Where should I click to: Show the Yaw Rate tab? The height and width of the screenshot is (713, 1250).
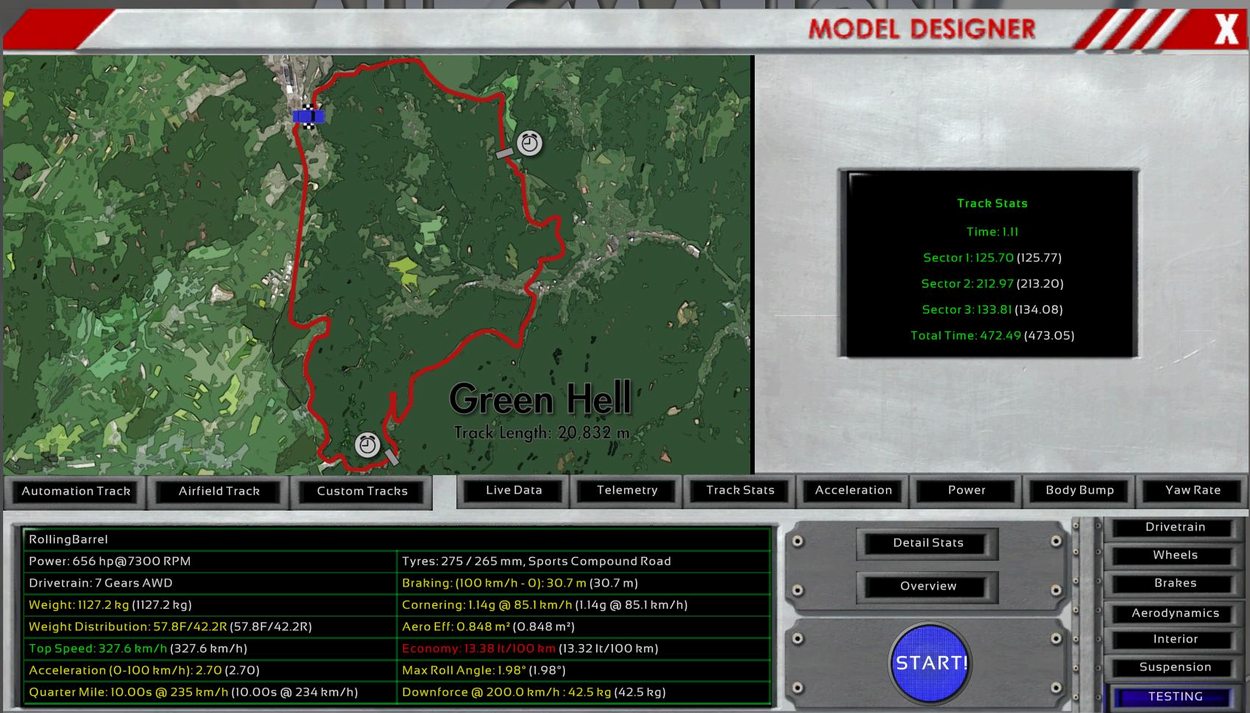tap(1193, 490)
